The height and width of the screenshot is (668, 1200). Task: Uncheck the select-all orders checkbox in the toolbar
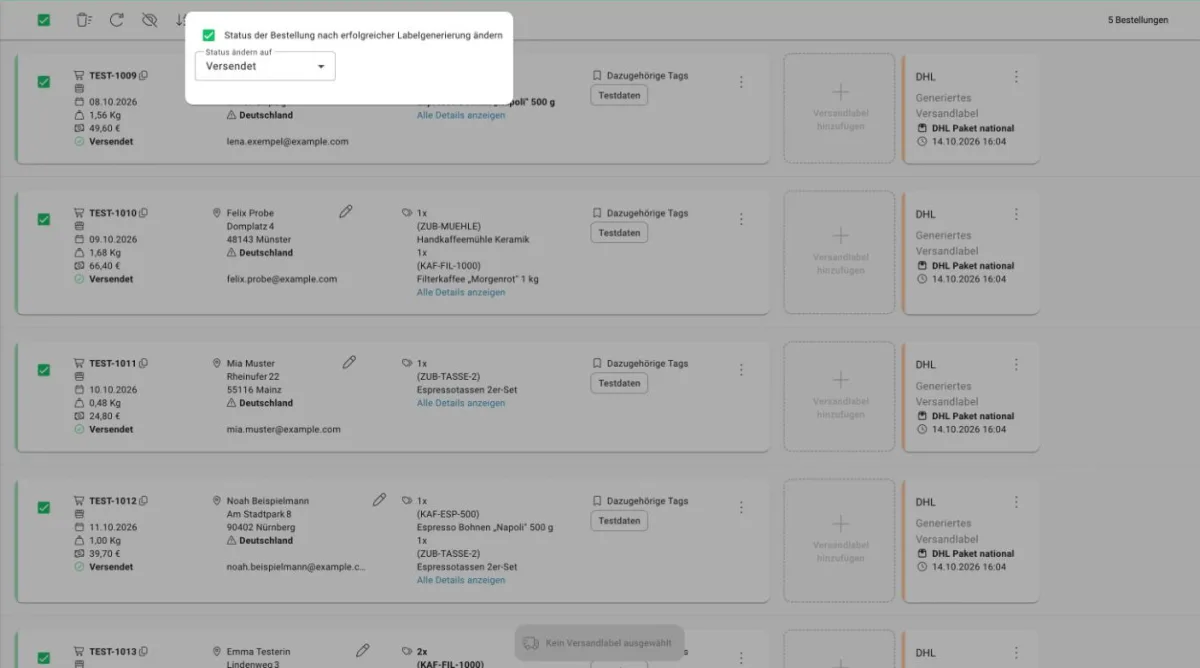(44, 20)
